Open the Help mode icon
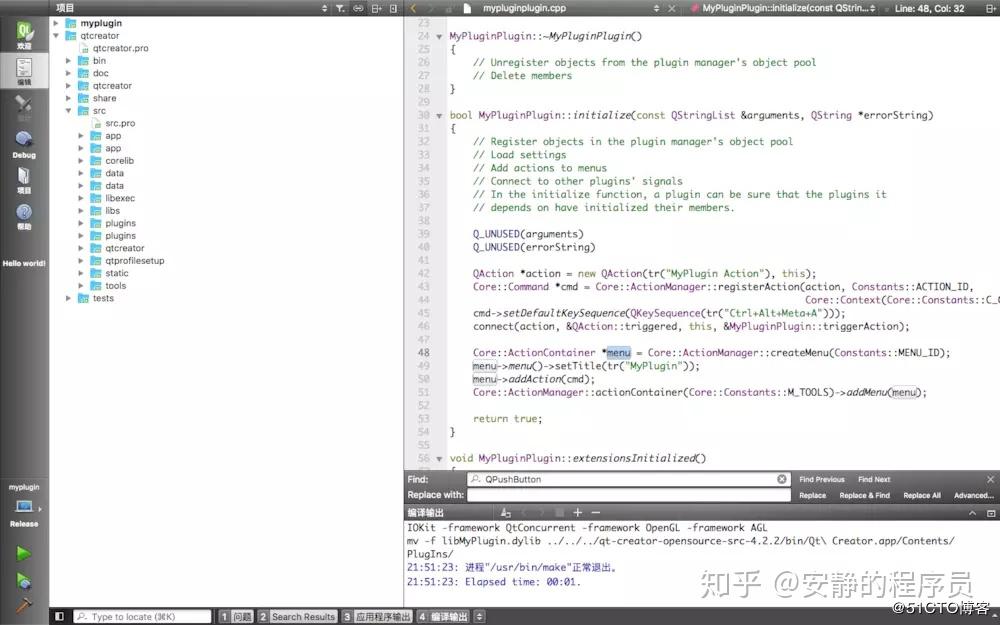Viewport: 1000px width, 625px height. (x=24, y=216)
